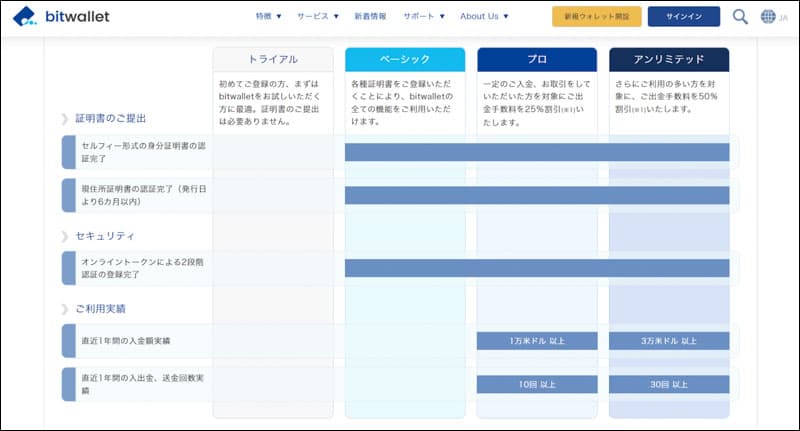Screen dimensions: 800x431
Task: Click the chevron beside 証明書のご提出
Action: coord(65,119)
